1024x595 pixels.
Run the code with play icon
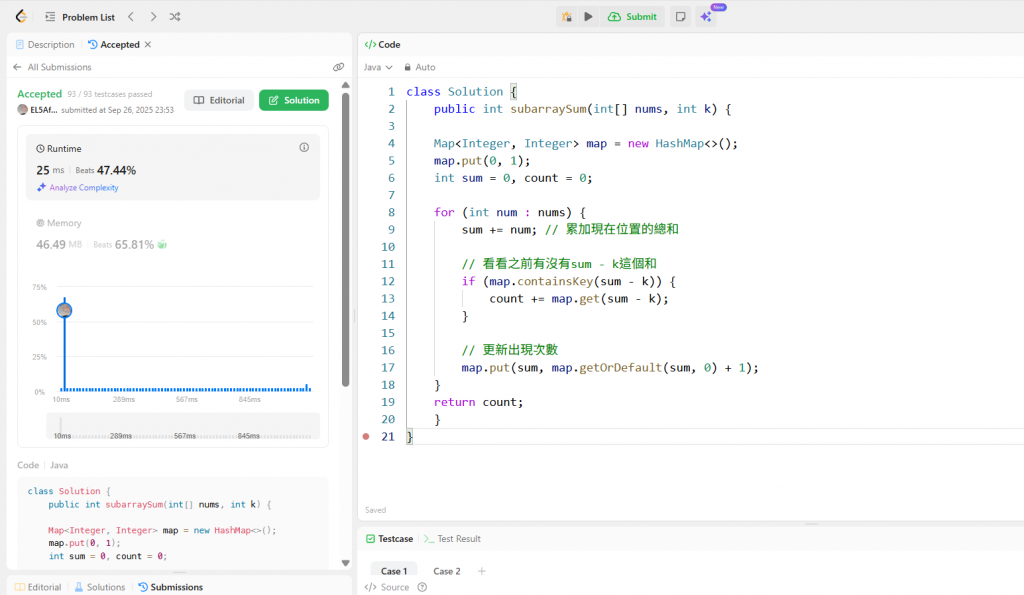(588, 17)
